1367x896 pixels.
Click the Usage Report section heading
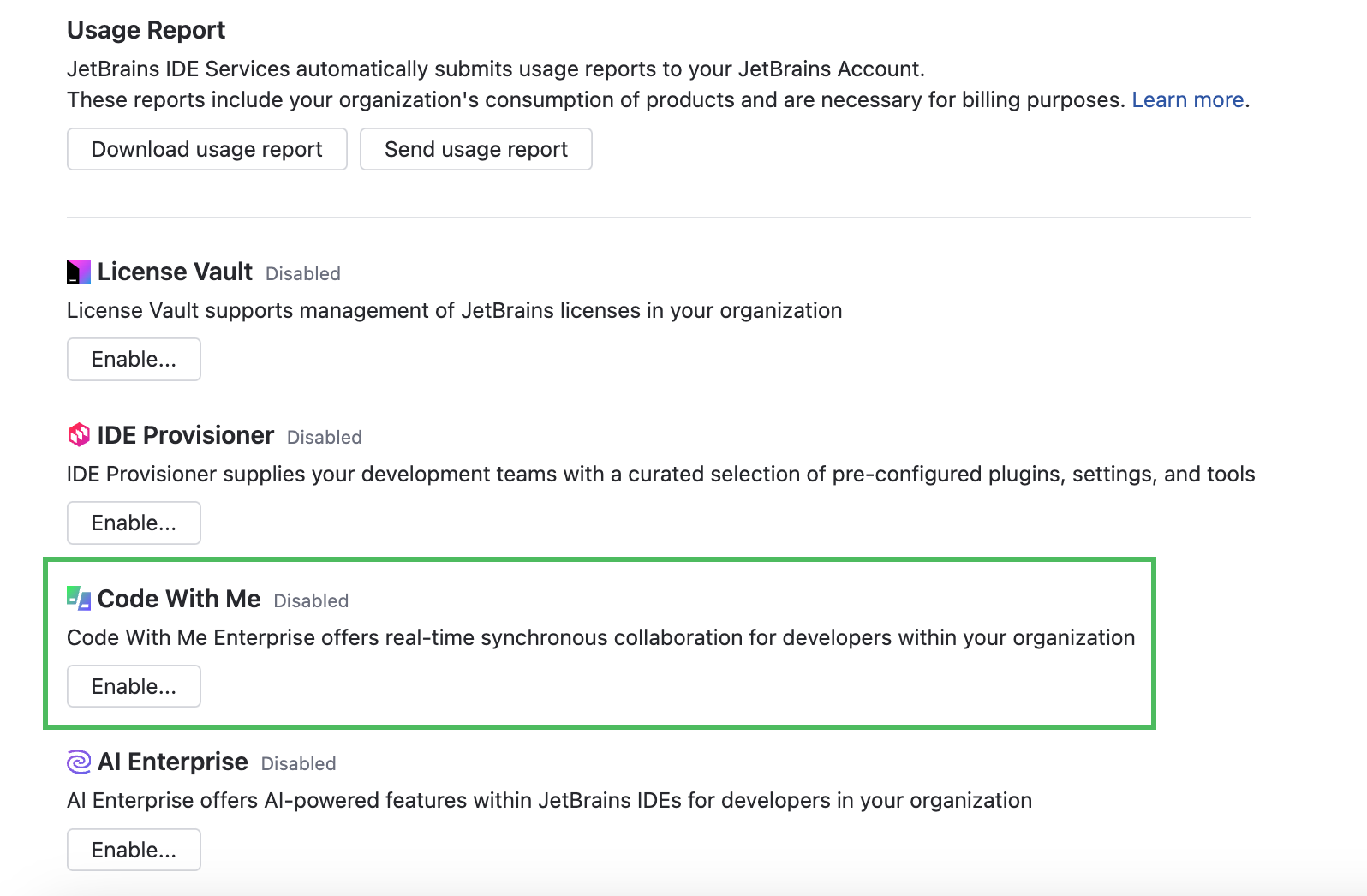pyautogui.click(x=146, y=30)
